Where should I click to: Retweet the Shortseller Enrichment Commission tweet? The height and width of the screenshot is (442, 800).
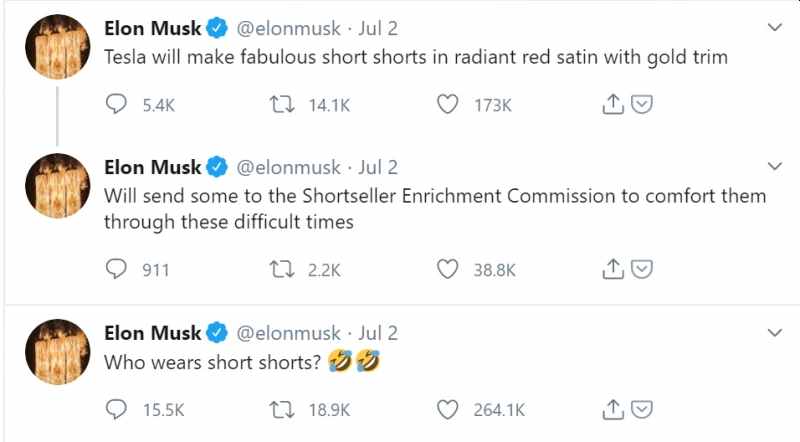tap(283, 268)
